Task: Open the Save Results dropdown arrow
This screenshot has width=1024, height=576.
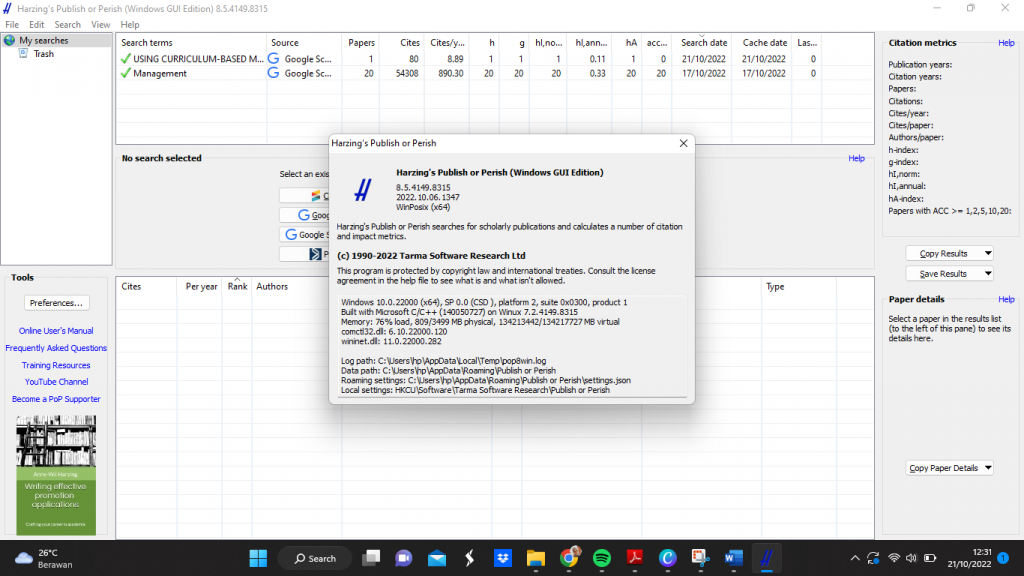Action: point(987,274)
